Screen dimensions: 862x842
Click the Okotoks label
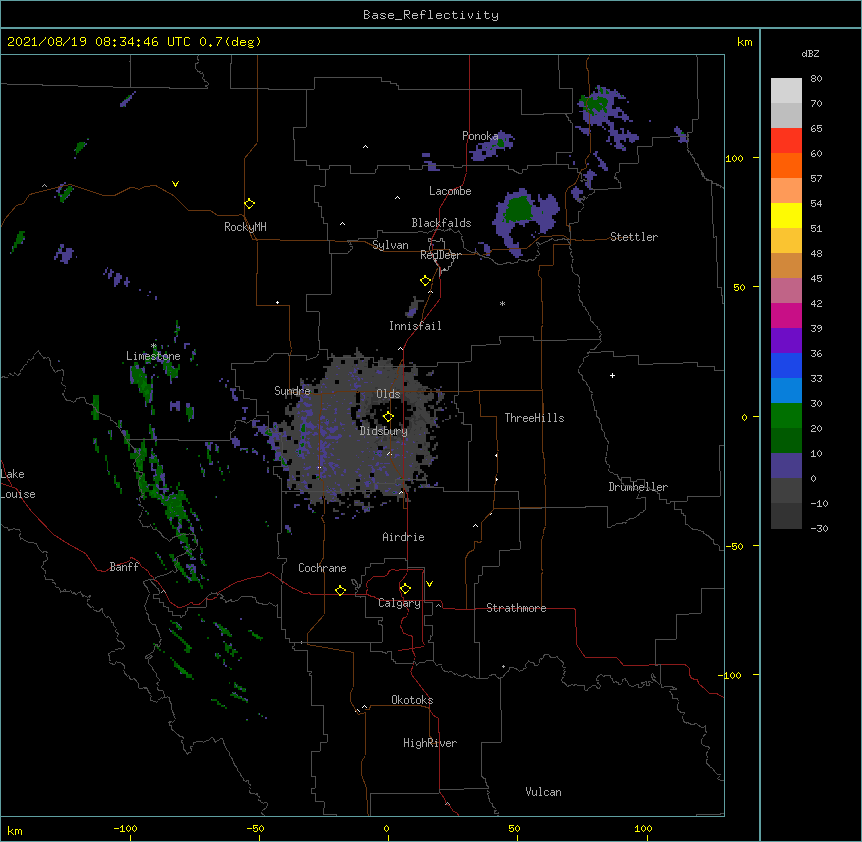(412, 700)
